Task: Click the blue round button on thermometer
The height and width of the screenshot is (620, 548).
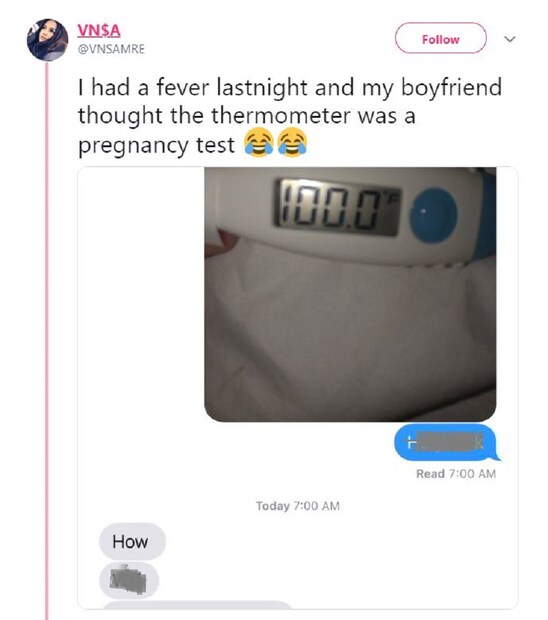Action: (x=433, y=214)
